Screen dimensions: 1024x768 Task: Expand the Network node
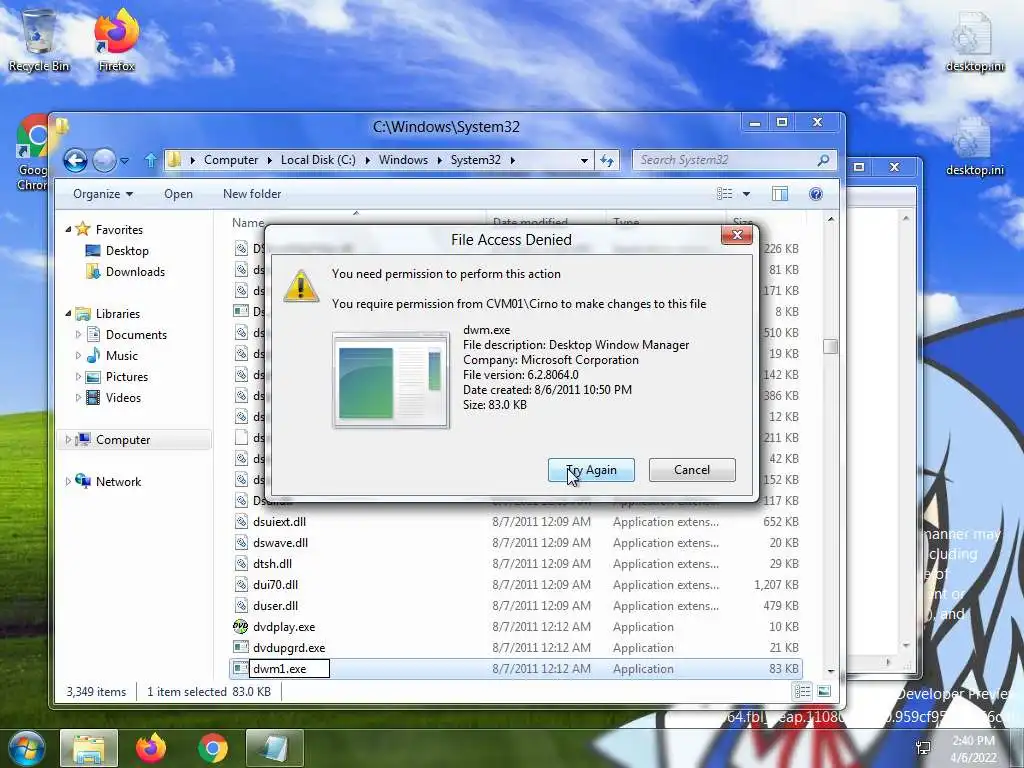(68, 481)
